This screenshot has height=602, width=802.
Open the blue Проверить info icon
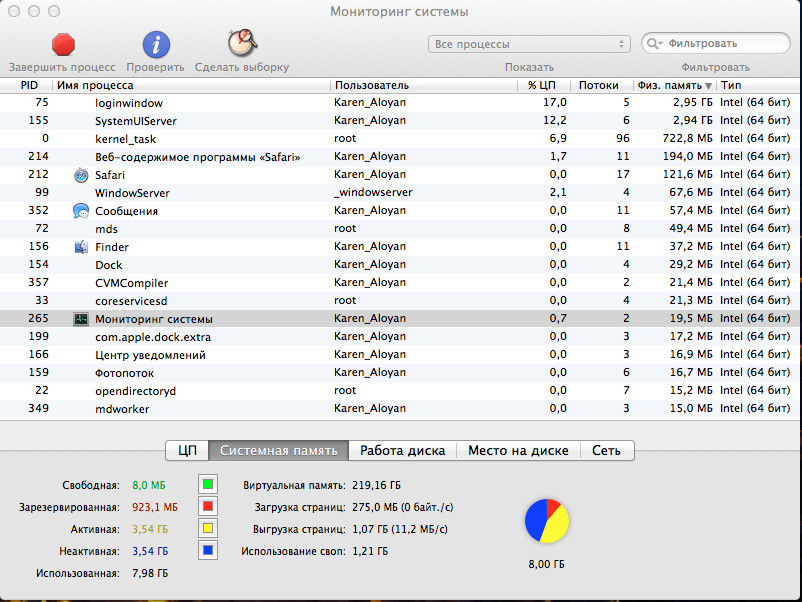(156, 44)
